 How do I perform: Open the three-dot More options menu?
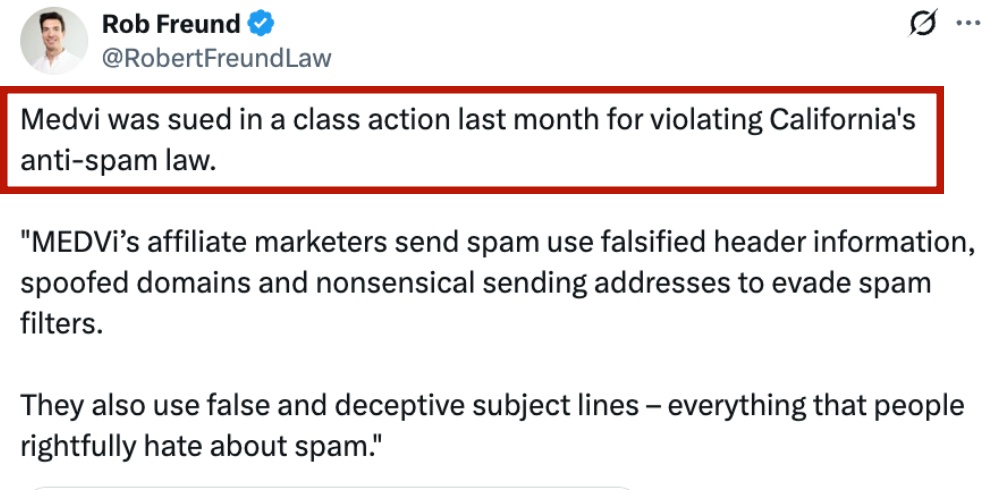[968, 24]
